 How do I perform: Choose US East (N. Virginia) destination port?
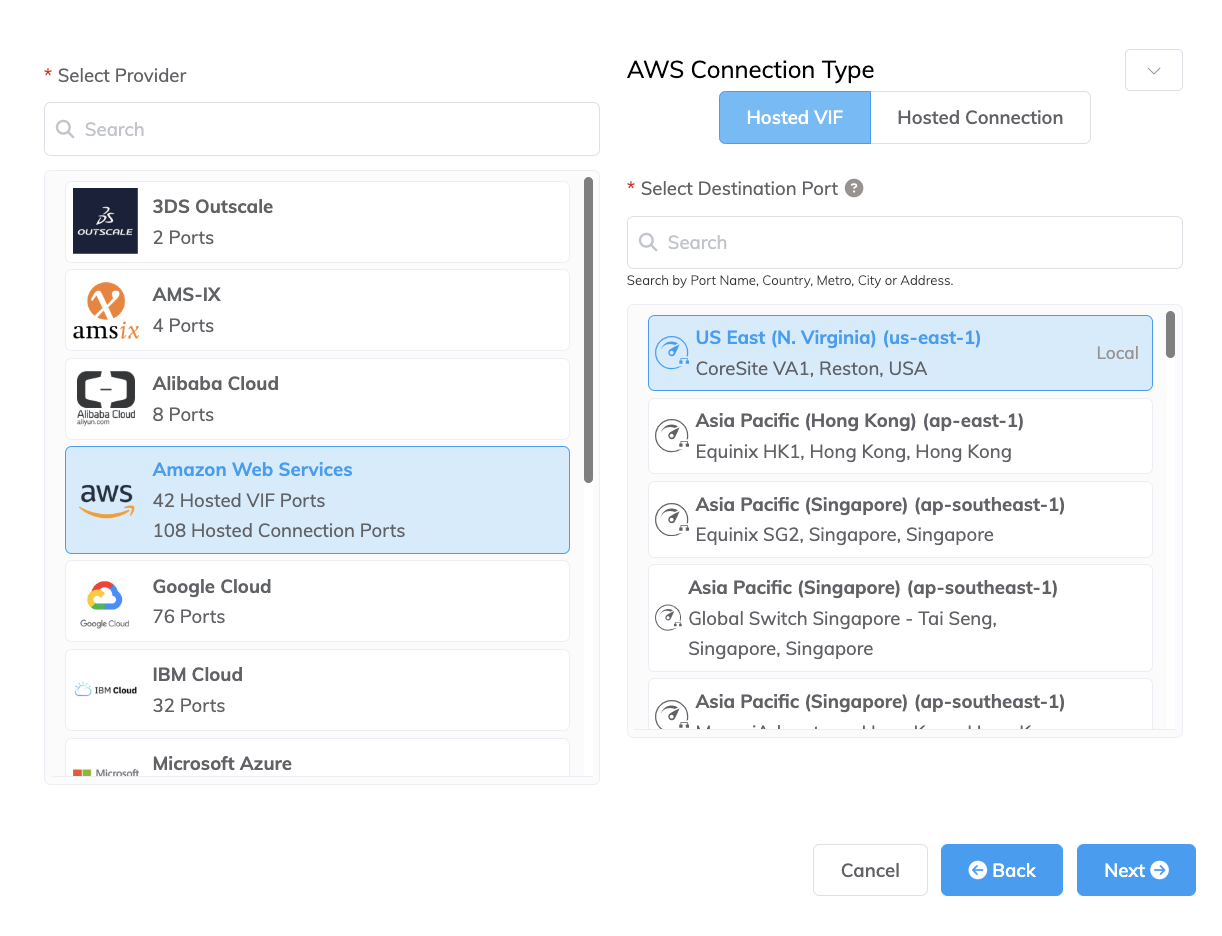point(899,353)
